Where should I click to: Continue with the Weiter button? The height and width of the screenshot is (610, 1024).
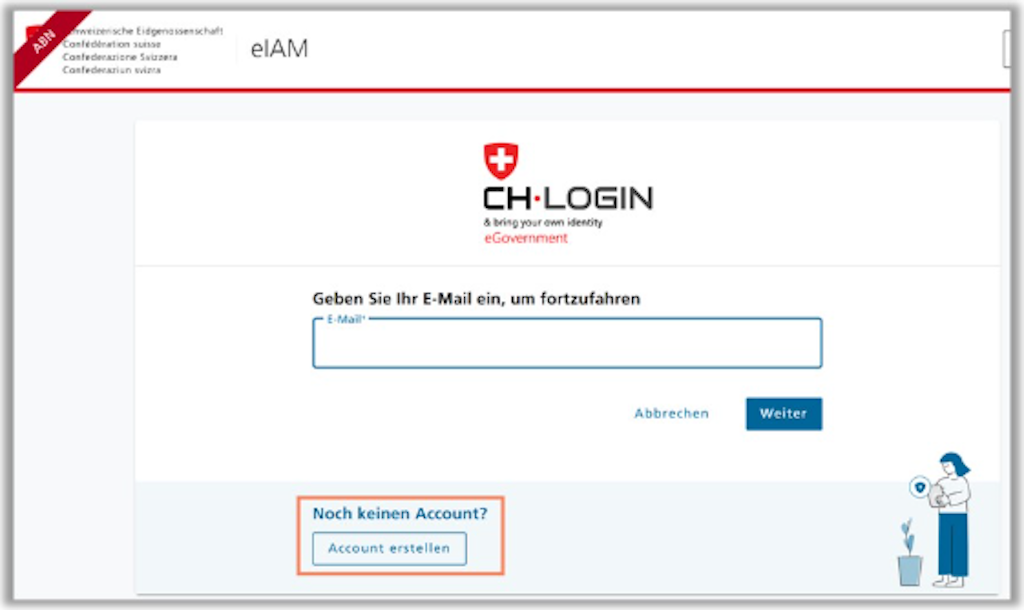[x=784, y=413]
